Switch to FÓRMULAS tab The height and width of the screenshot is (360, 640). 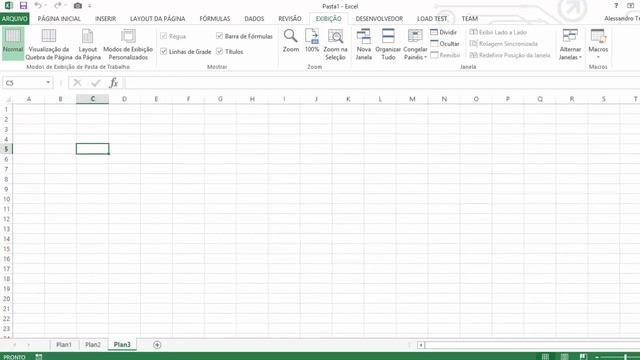215,19
